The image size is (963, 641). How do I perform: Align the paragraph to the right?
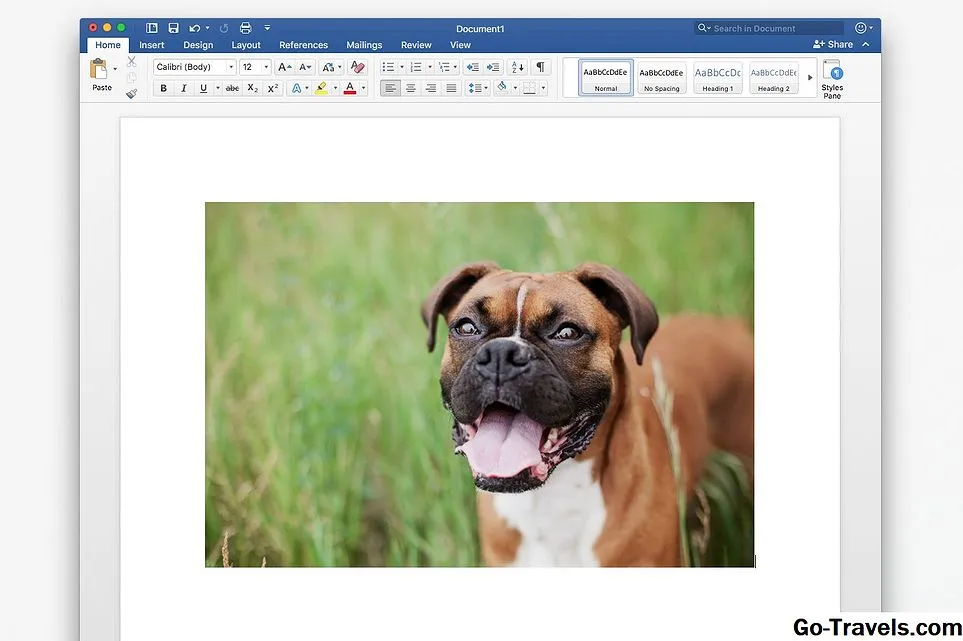click(x=431, y=88)
